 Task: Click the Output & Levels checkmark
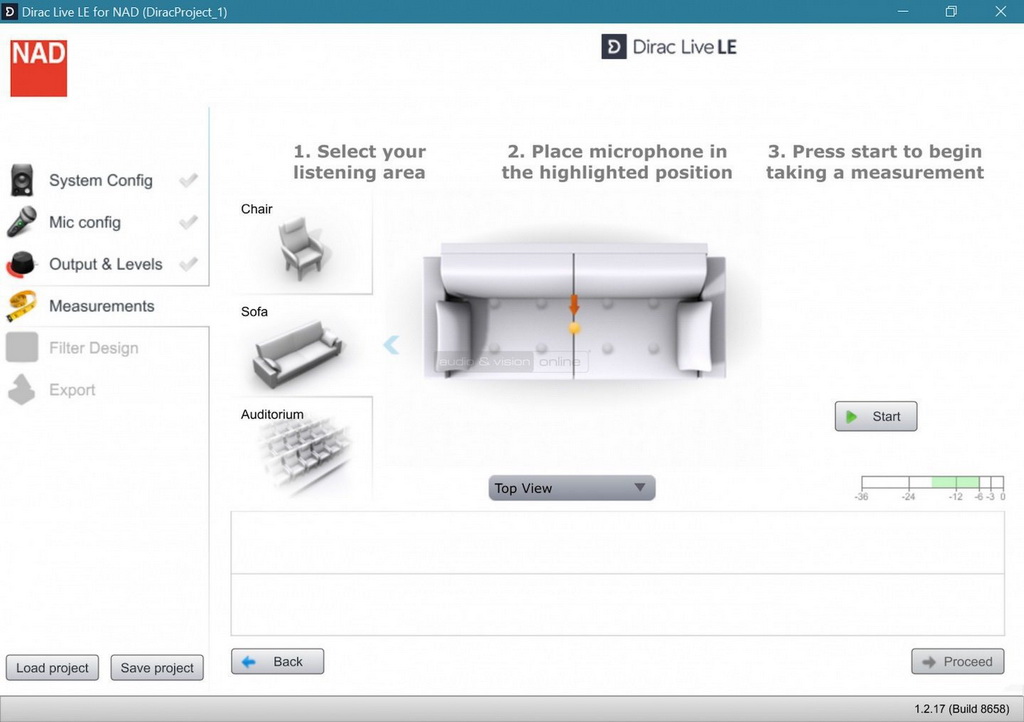click(188, 264)
